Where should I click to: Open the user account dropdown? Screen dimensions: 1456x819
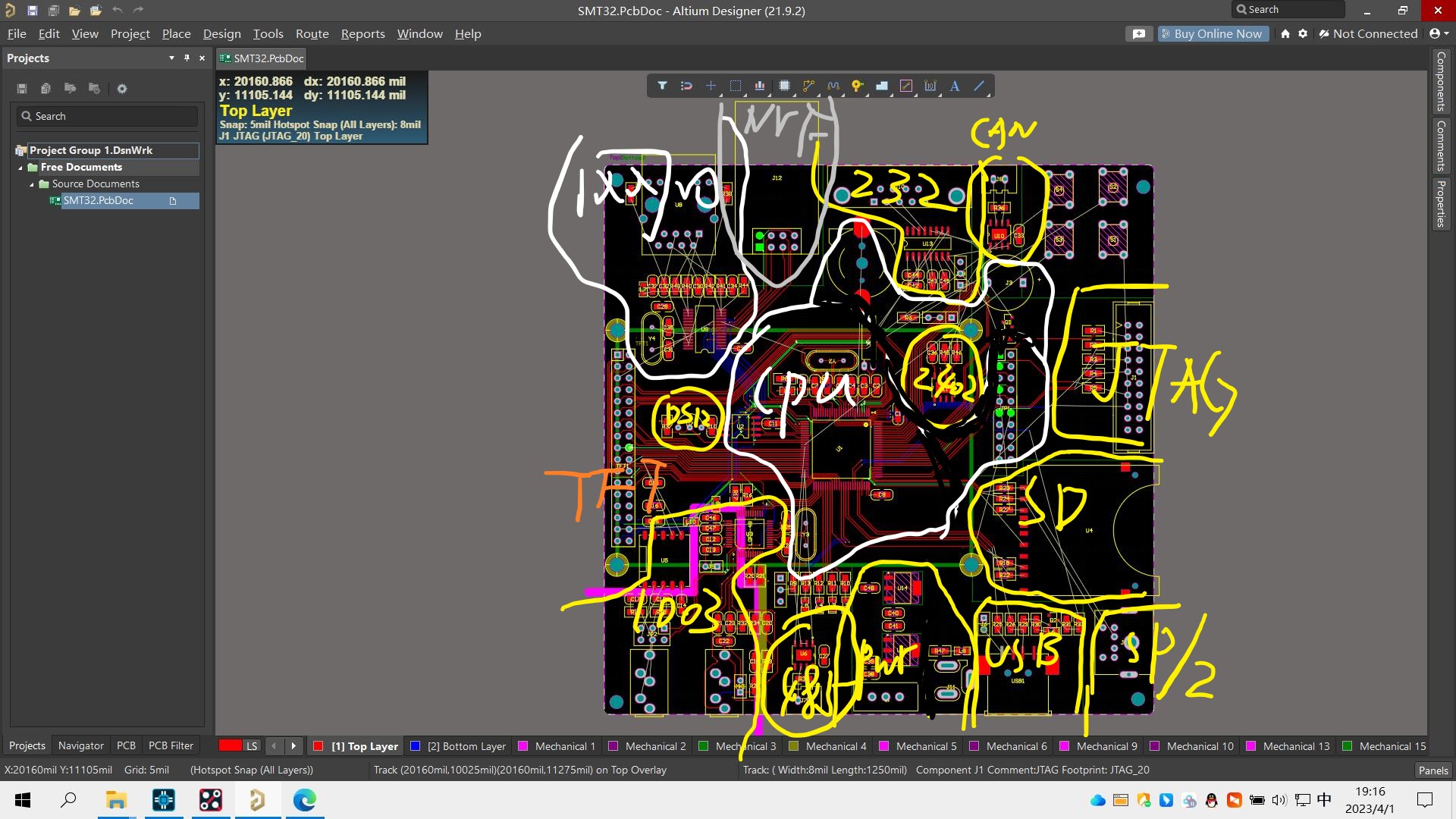[x=1439, y=34]
